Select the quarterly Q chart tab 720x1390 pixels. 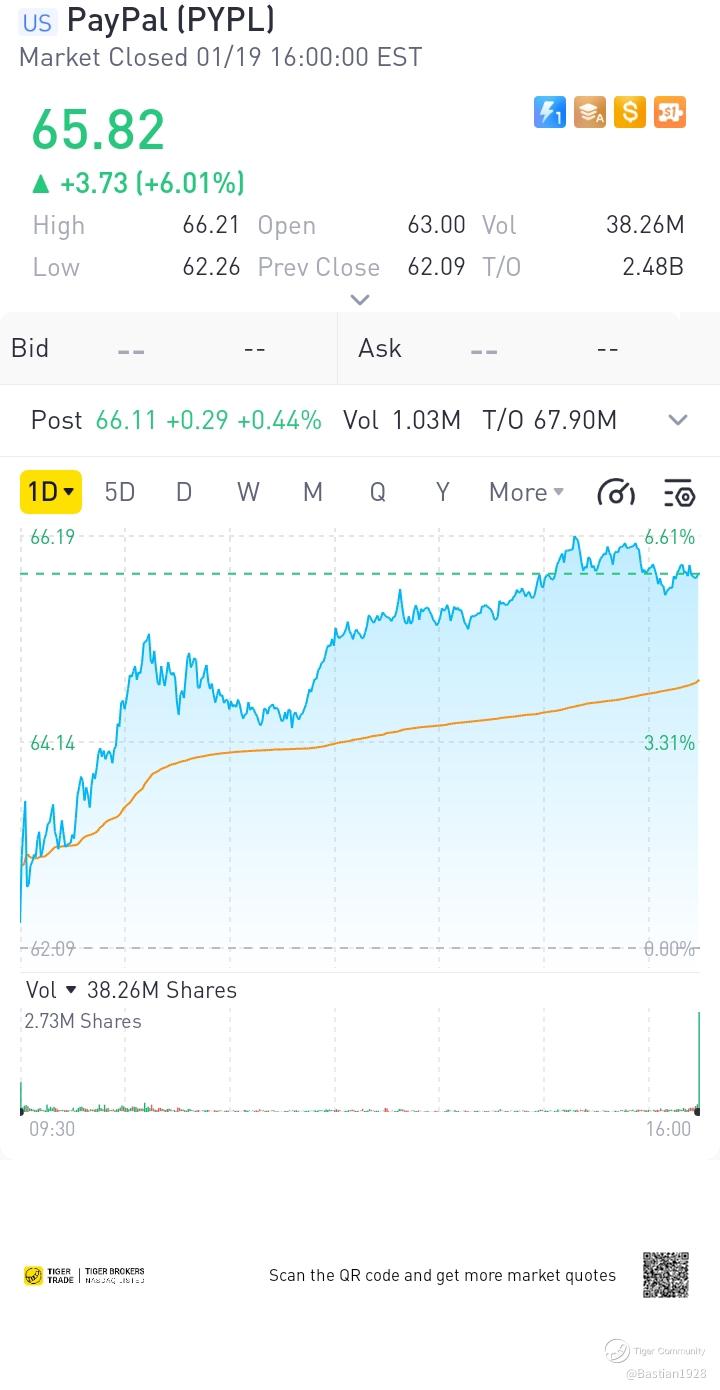pos(377,492)
